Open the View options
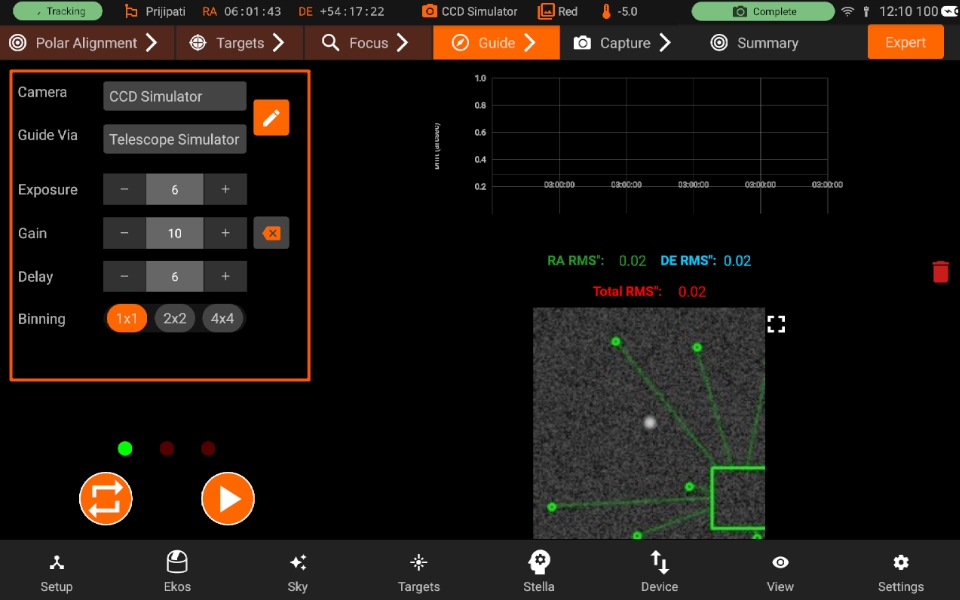960x600 pixels. tap(780, 572)
